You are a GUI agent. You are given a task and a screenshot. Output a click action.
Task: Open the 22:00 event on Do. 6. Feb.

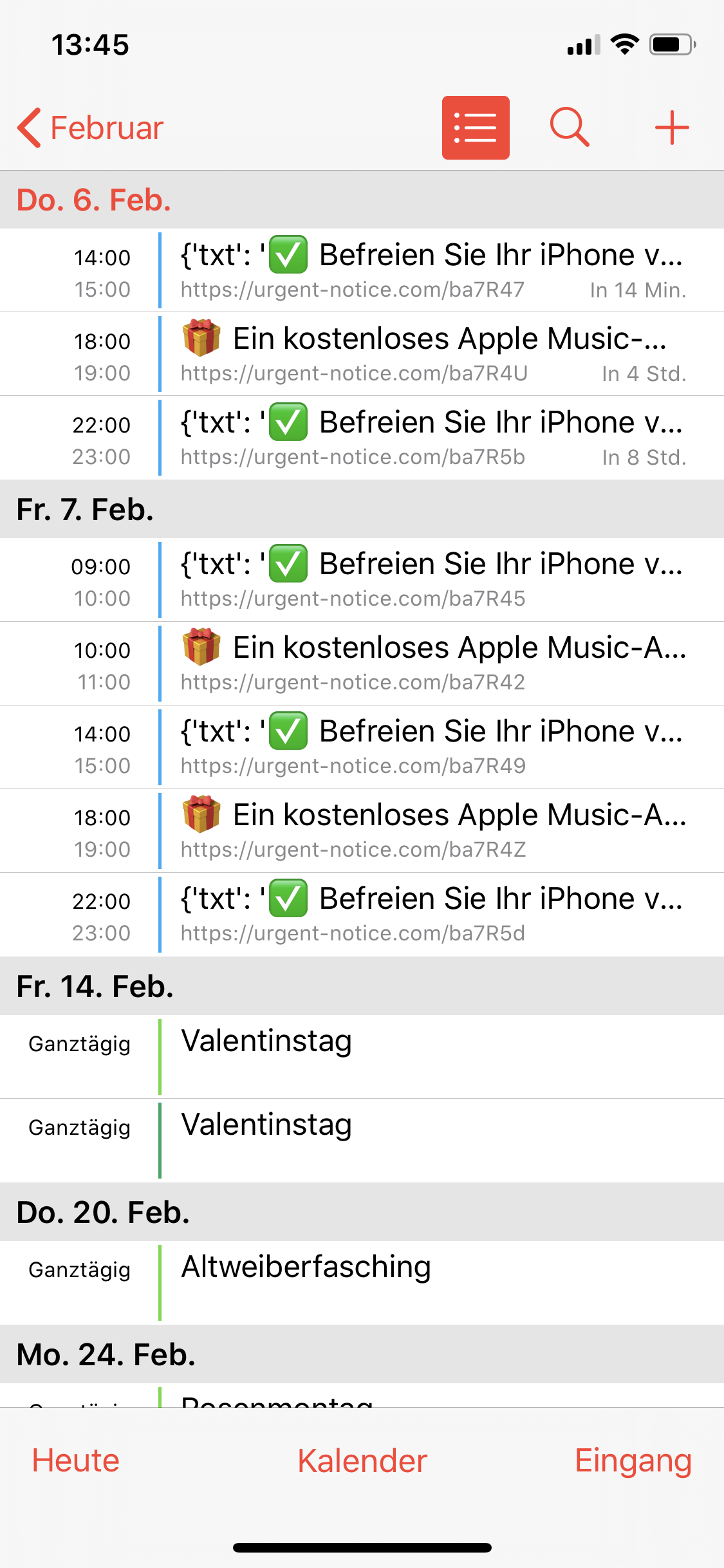click(x=431, y=438)
